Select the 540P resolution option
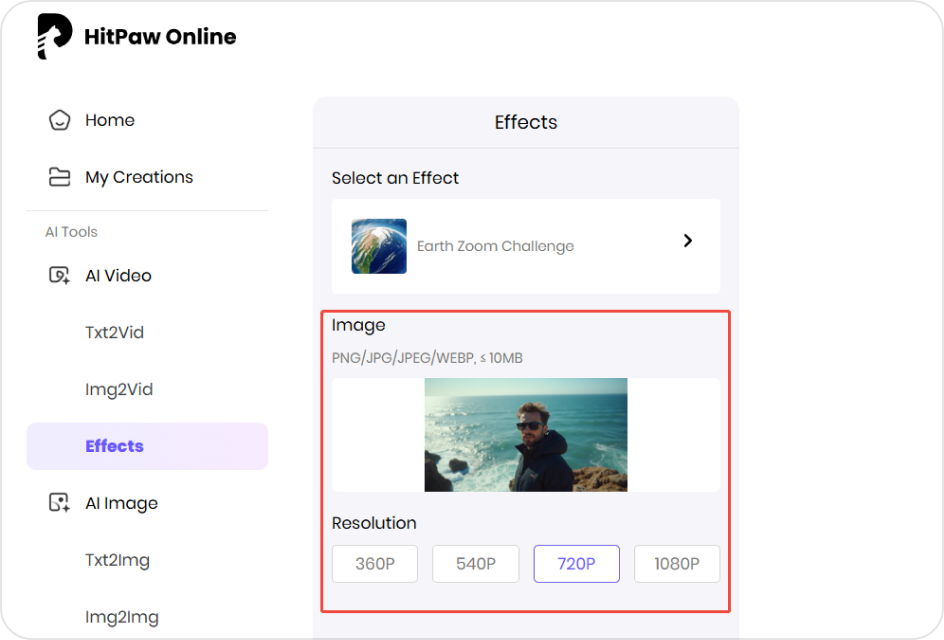The width and height of the screenshot is (944, 640). 475,563
